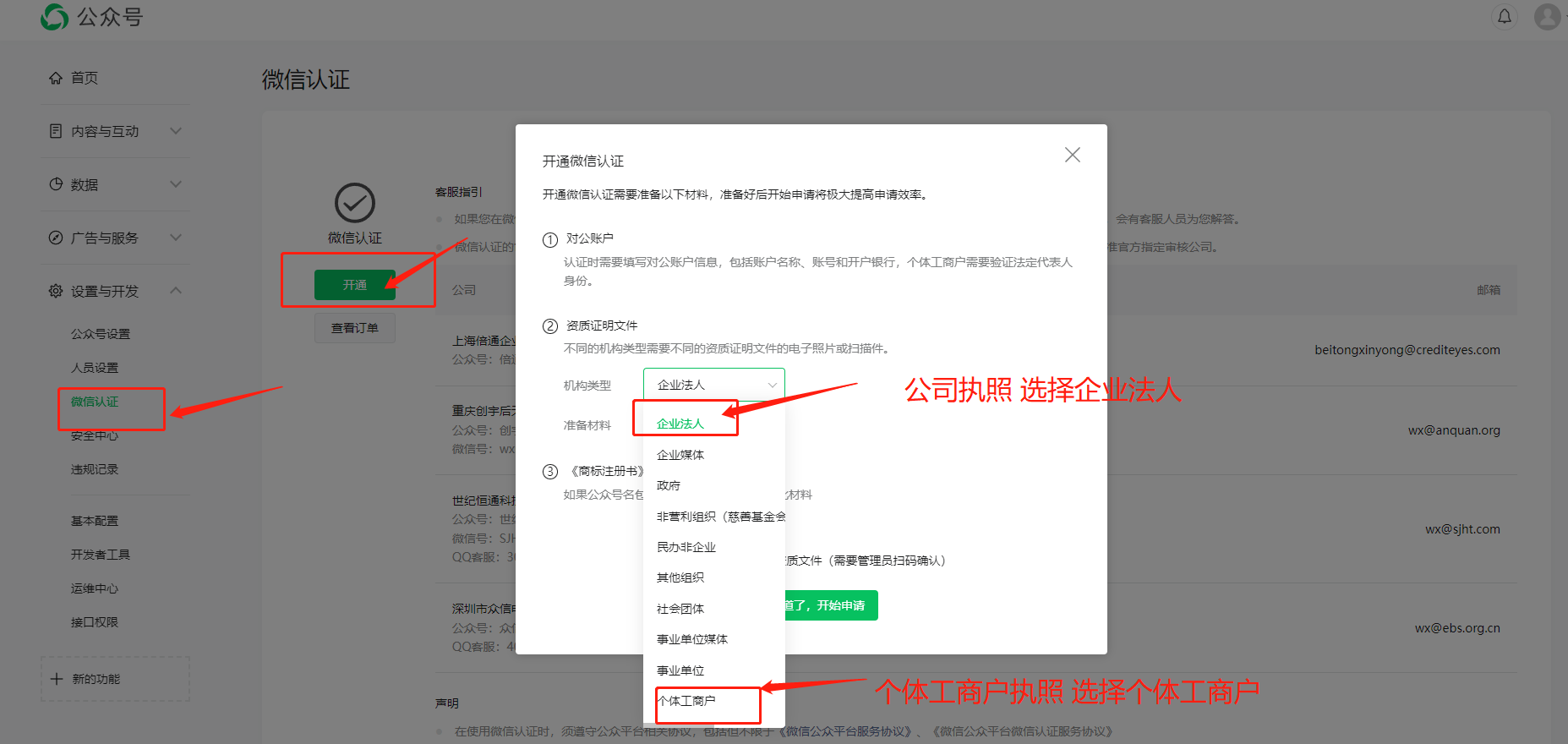Screen dimensions: 1568x744
Task: Click the plus icon beside 新的功能
Action: click(x=57, y=679)
